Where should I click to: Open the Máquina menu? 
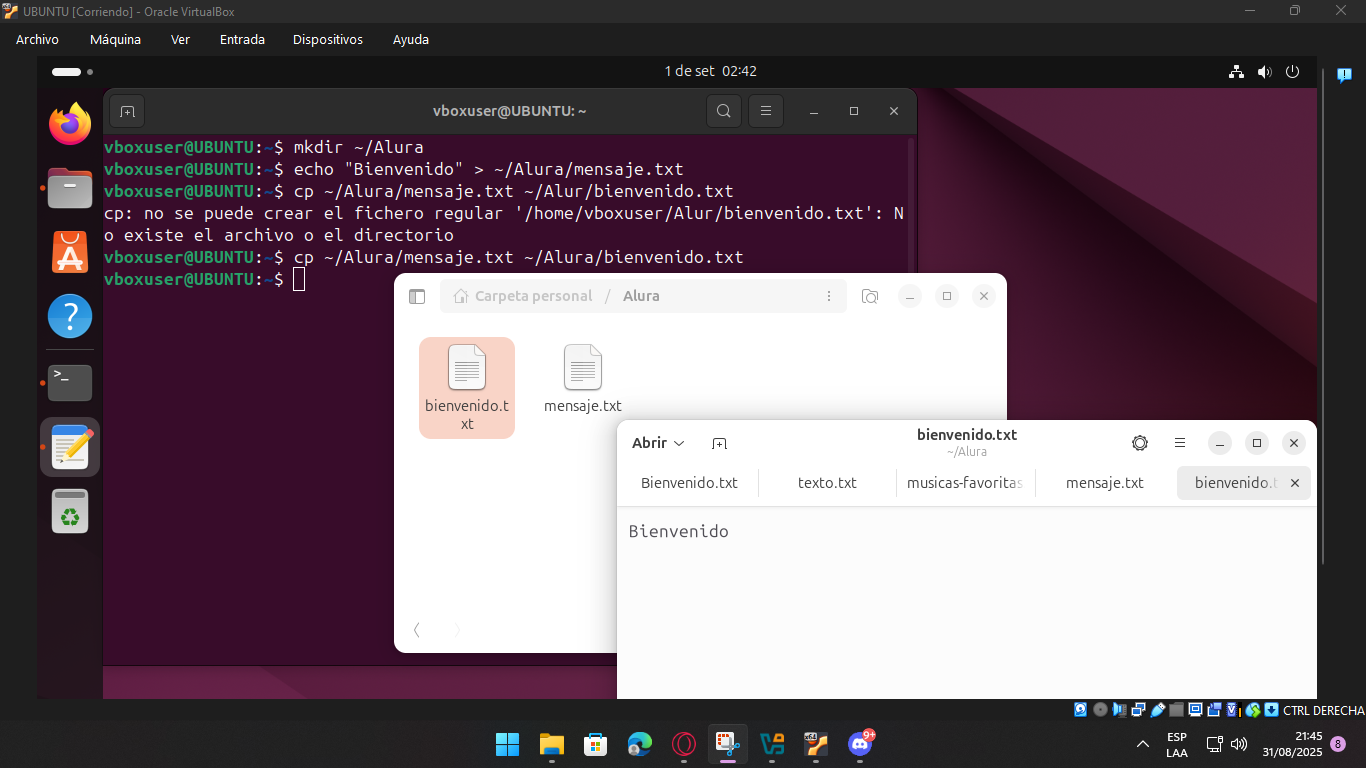click(x=115, y=40)
